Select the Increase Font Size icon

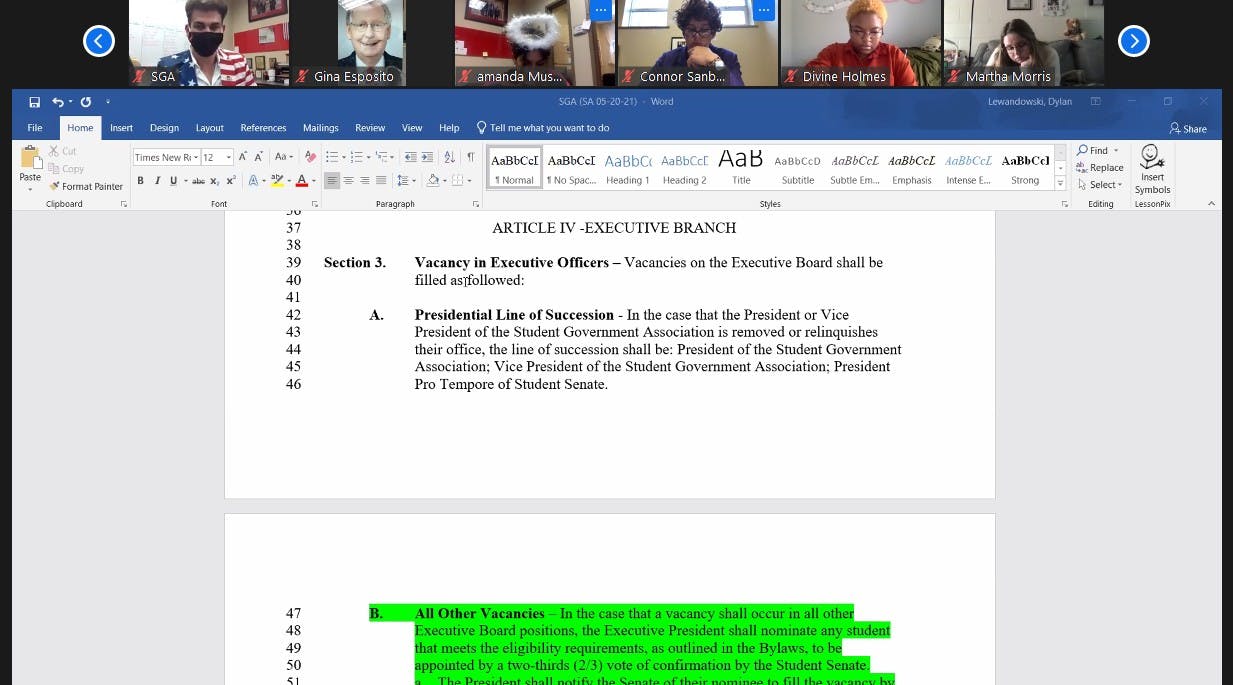click(x=243, y=156)
